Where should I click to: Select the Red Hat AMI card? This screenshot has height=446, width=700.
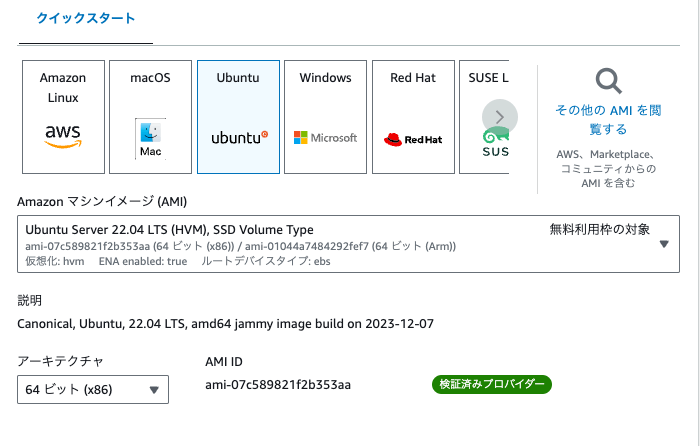[x=413, y=117]
